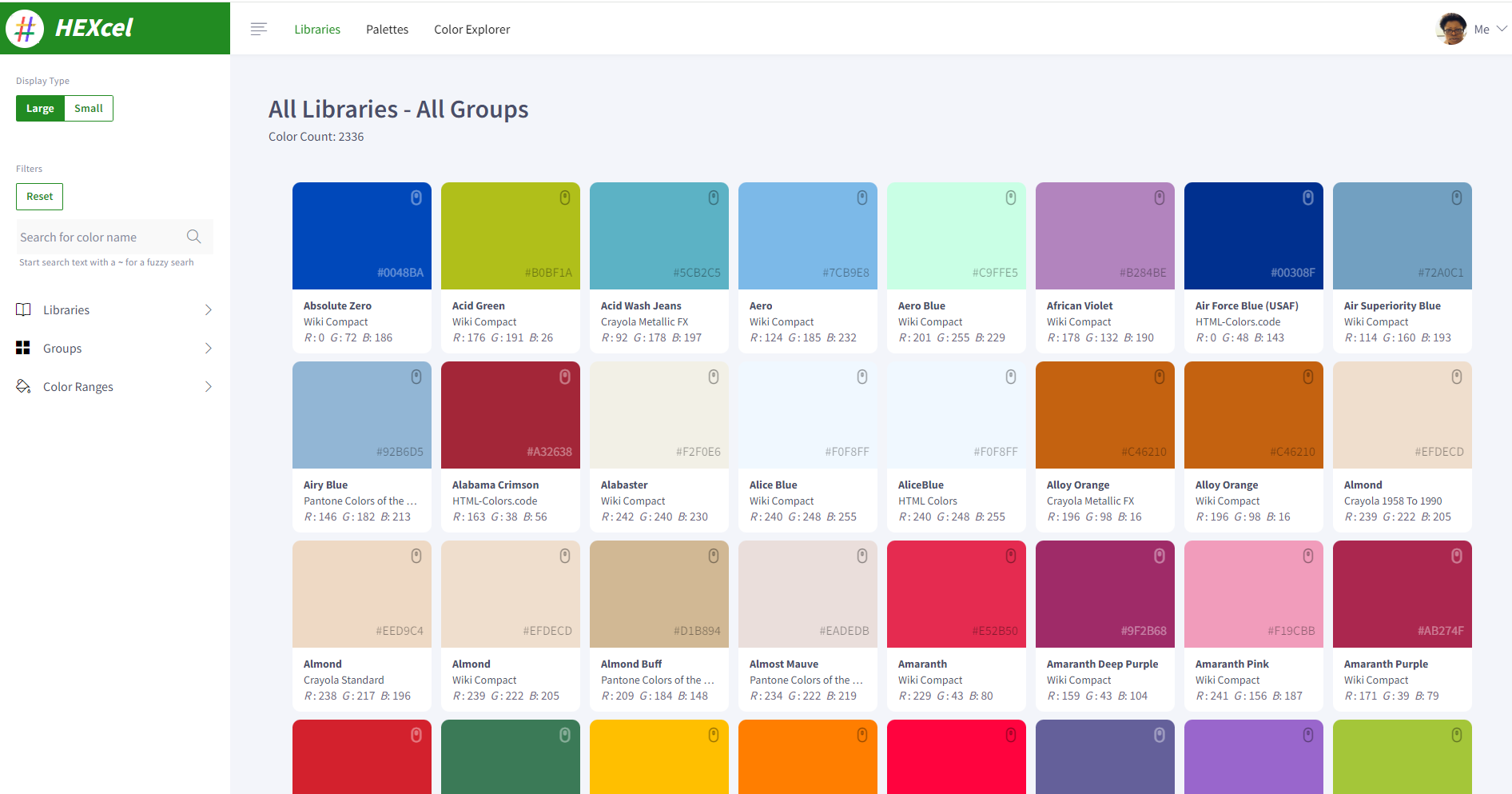Click the mouse icon on Amaranth Purple card
This screenshot has width=1512, height=794.
click(1457, 556)
